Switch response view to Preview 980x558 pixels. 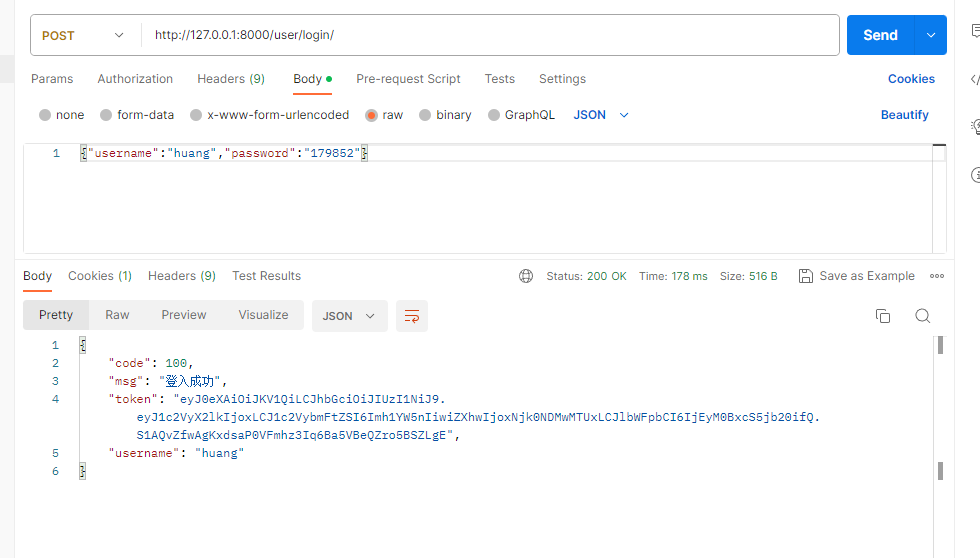pos(184,315)
